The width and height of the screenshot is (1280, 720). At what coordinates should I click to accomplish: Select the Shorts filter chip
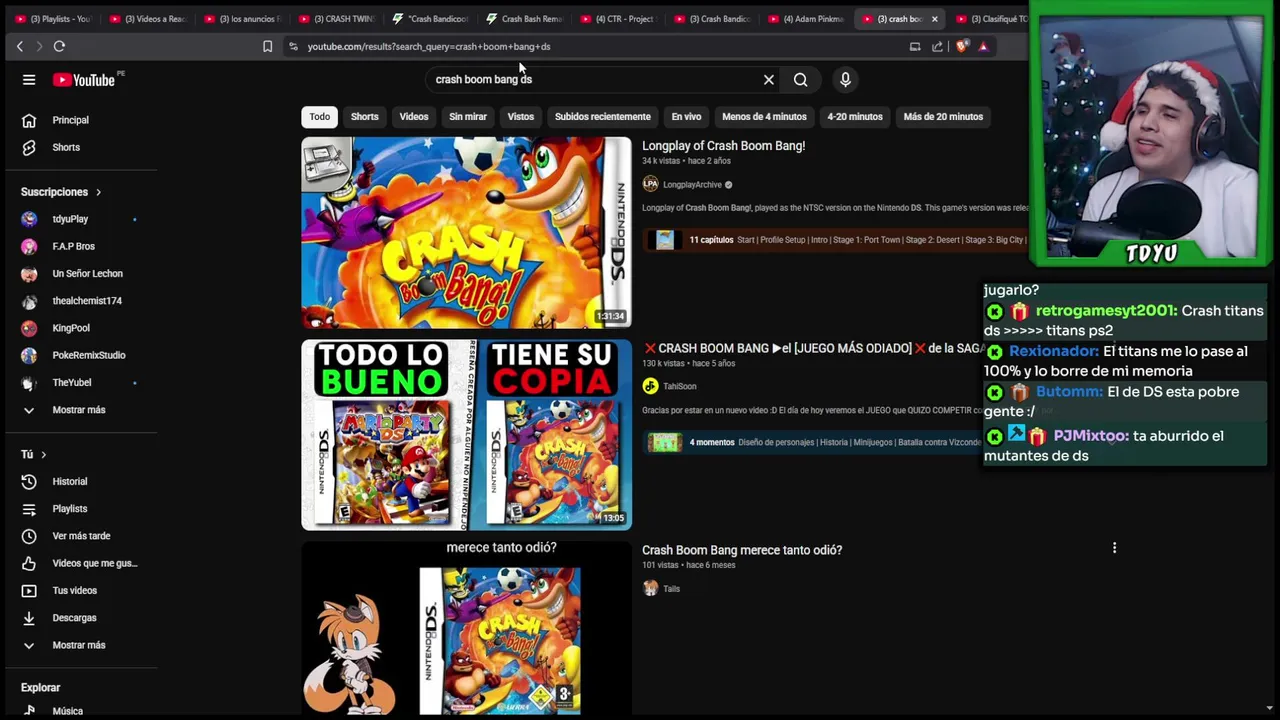365,117
